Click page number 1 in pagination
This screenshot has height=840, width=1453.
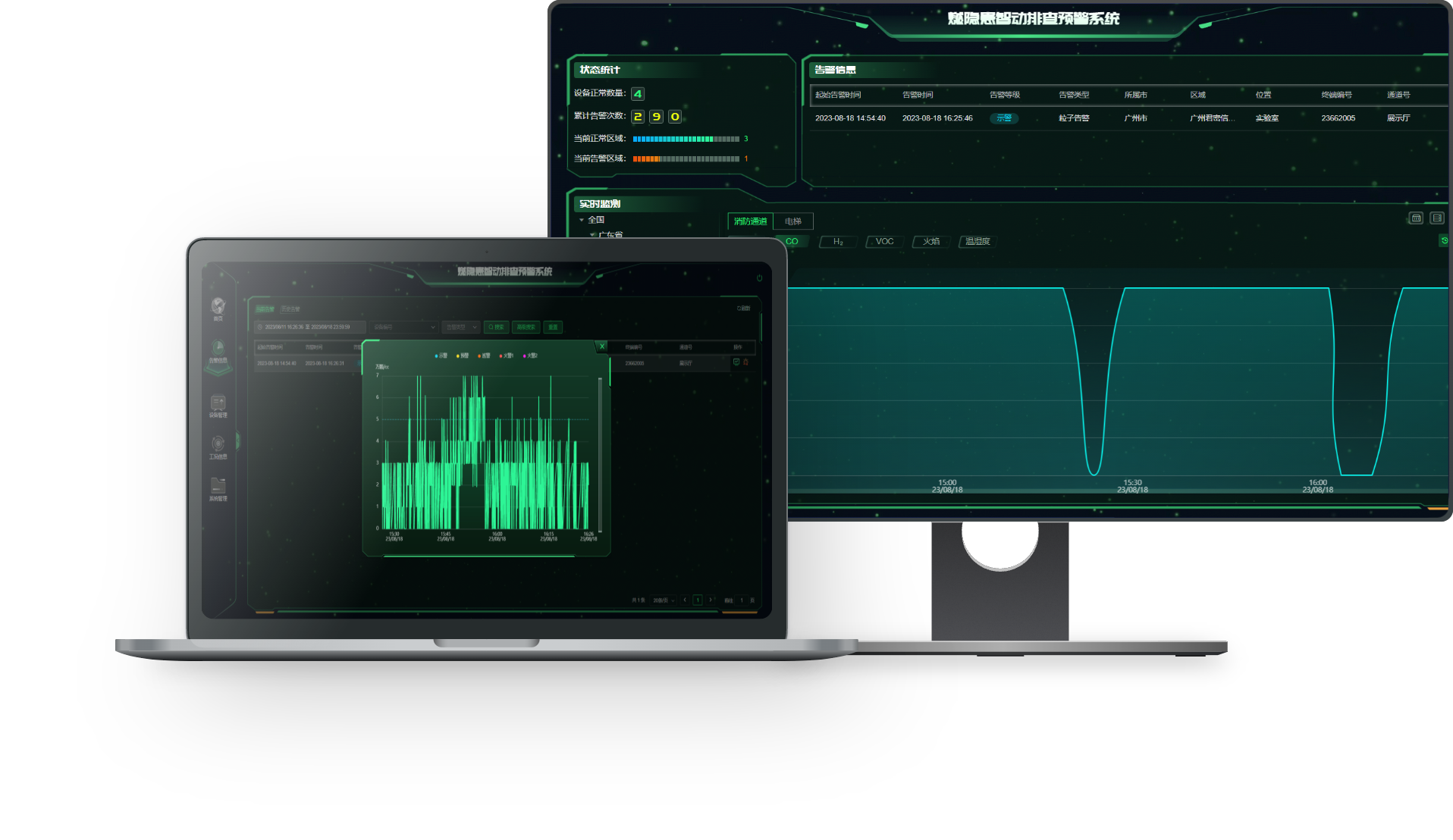(698, 600)
